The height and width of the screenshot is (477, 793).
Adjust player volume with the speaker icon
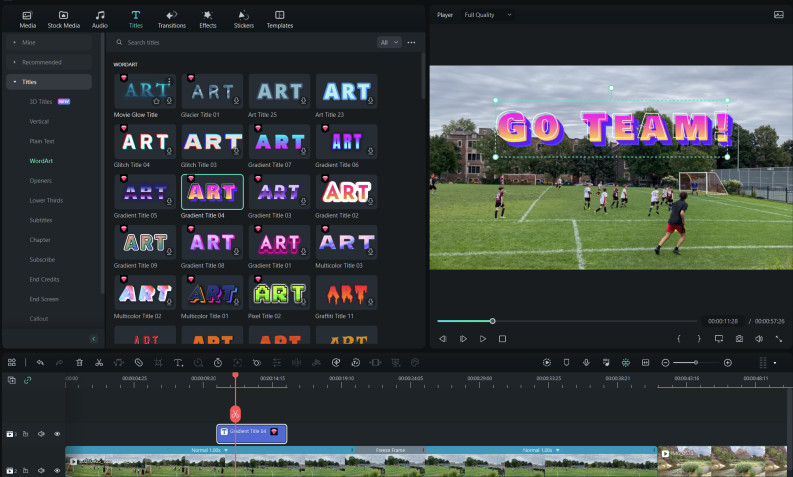pos(759,339)
